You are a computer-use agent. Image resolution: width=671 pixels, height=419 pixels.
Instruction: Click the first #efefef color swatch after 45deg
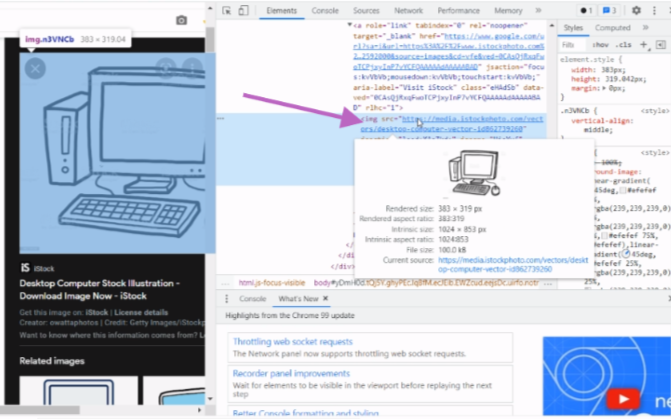623,190
